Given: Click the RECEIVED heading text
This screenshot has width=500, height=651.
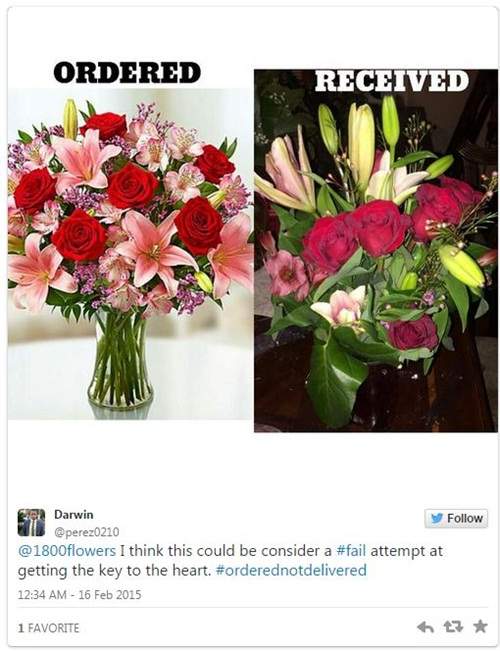Looking at the screenshot, I should 392,81.
